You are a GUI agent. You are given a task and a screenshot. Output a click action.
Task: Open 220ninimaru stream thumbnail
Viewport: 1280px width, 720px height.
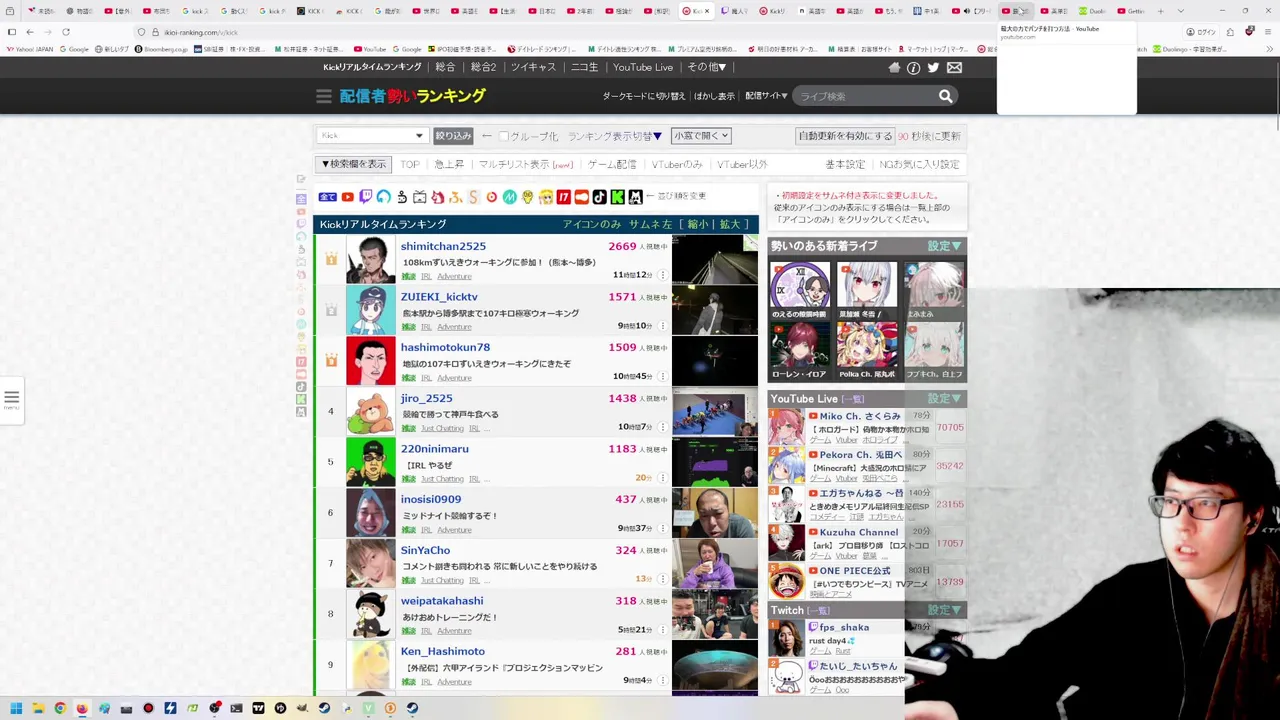coord(714,461)
